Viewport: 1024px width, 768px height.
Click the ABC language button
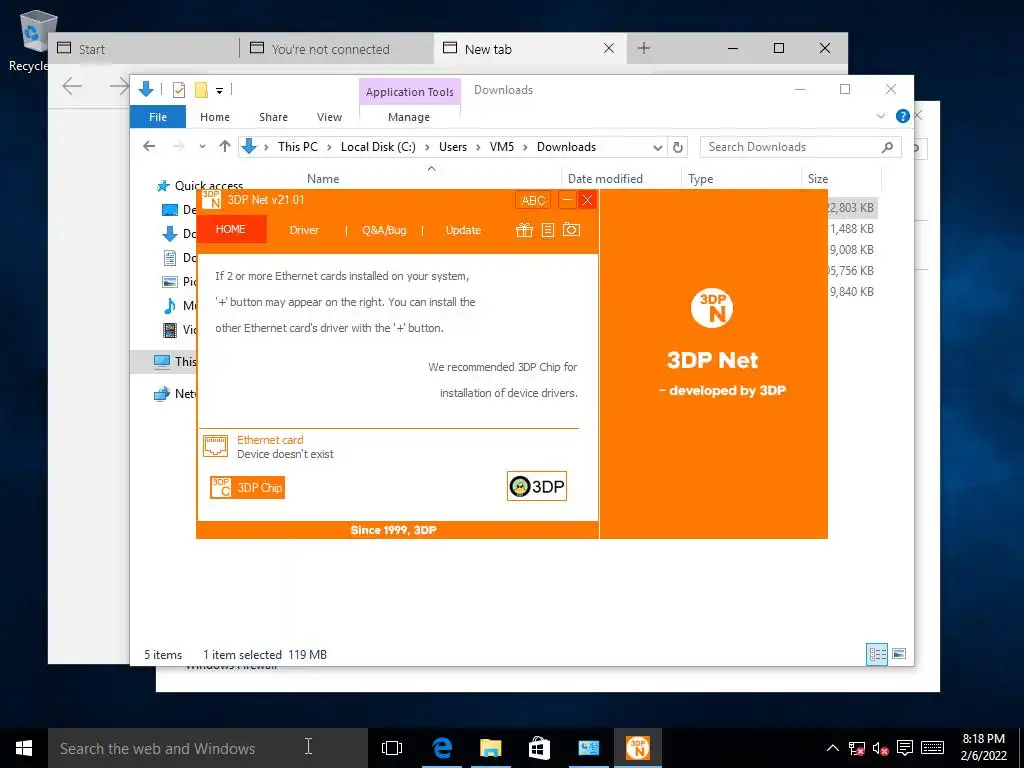tap(533, 200)
